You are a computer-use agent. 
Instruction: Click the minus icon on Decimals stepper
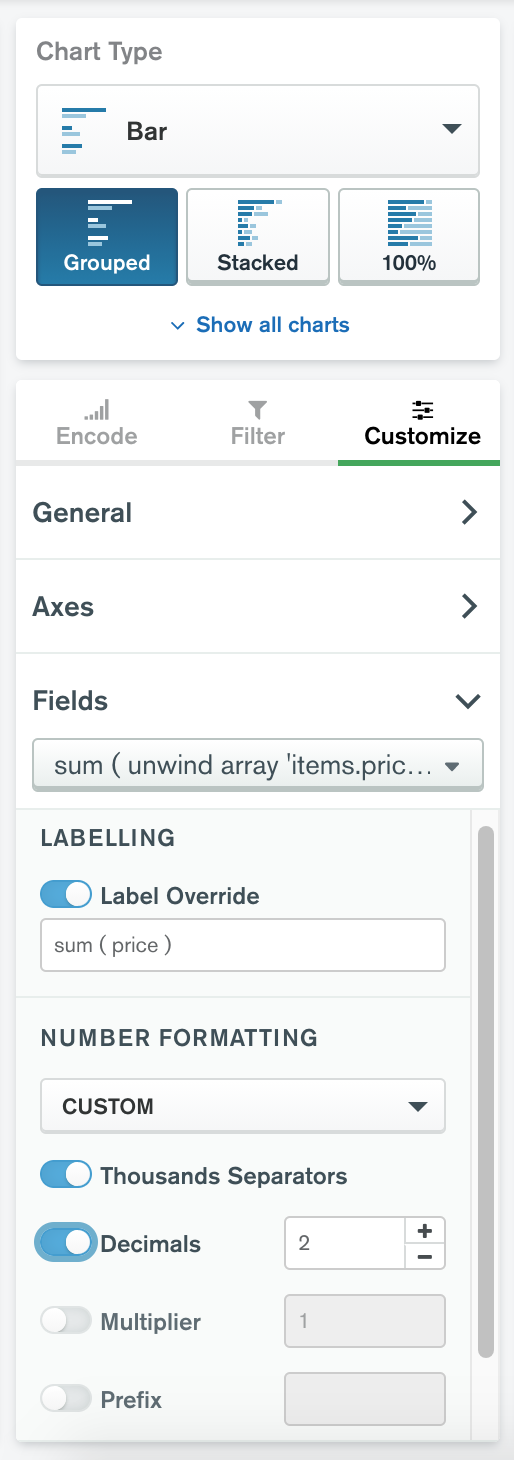[424, 1256]
